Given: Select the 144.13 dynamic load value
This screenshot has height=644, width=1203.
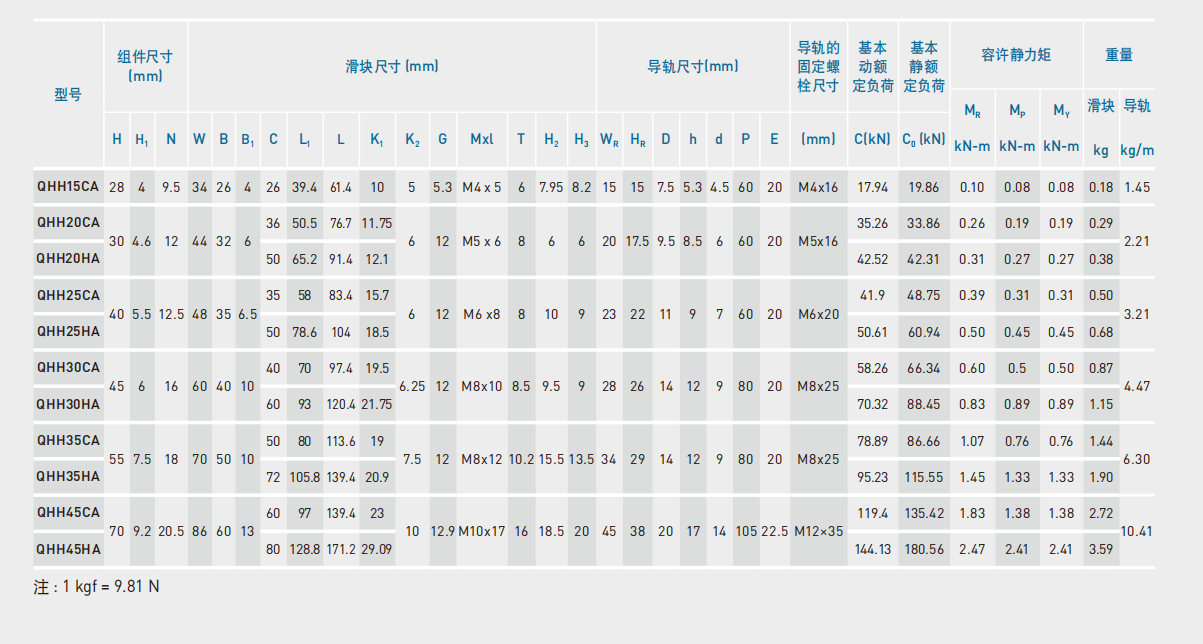Looking at the screenshot, I should pyautogui.click(x=872, y=549).
